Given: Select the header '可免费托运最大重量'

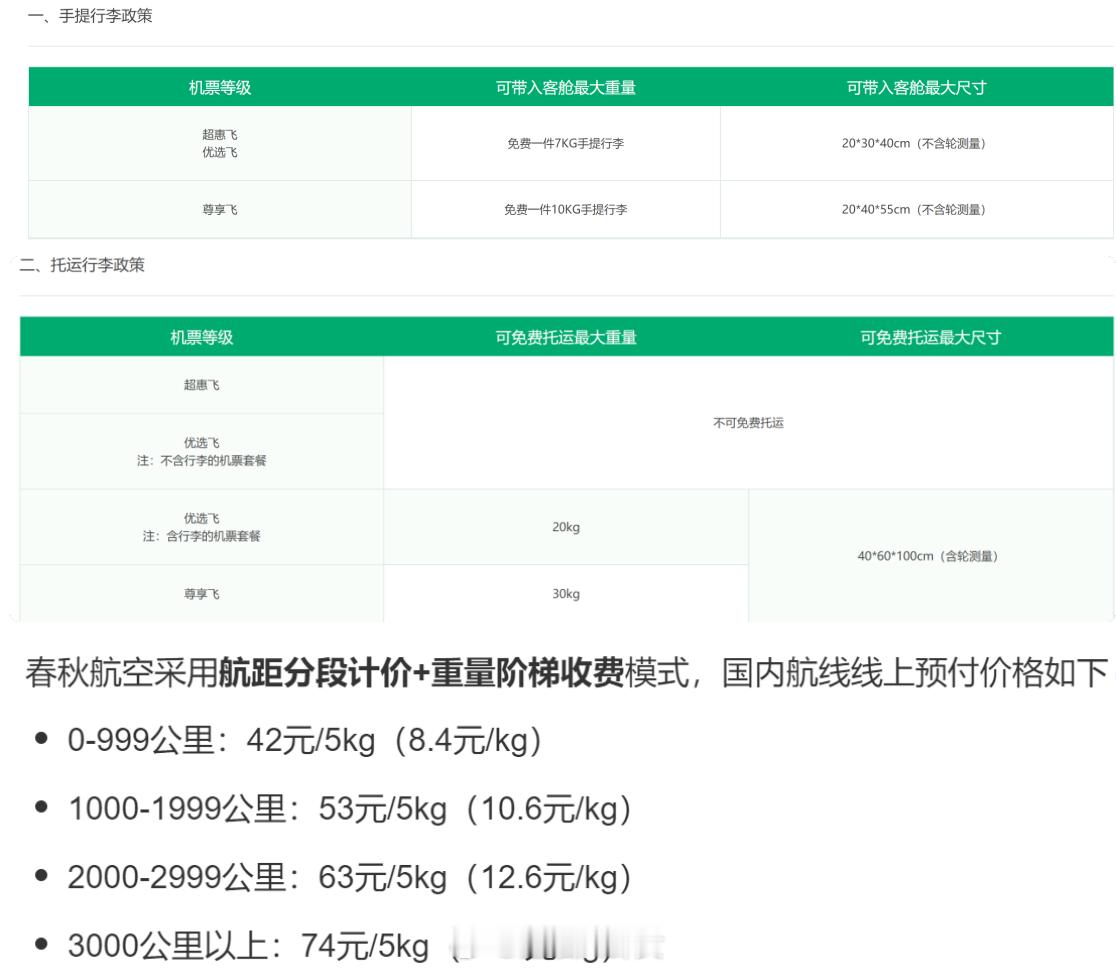Looking at the screenshot, I should tap(566, 337).
